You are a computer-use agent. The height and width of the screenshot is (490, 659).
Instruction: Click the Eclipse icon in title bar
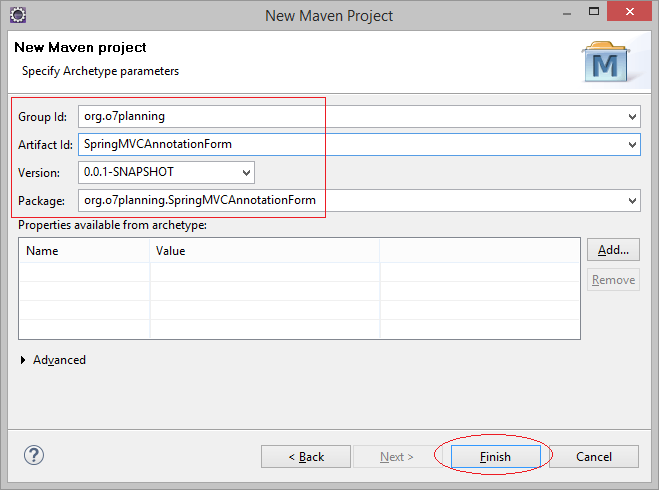pyautogui.click(x=18, y=15)
